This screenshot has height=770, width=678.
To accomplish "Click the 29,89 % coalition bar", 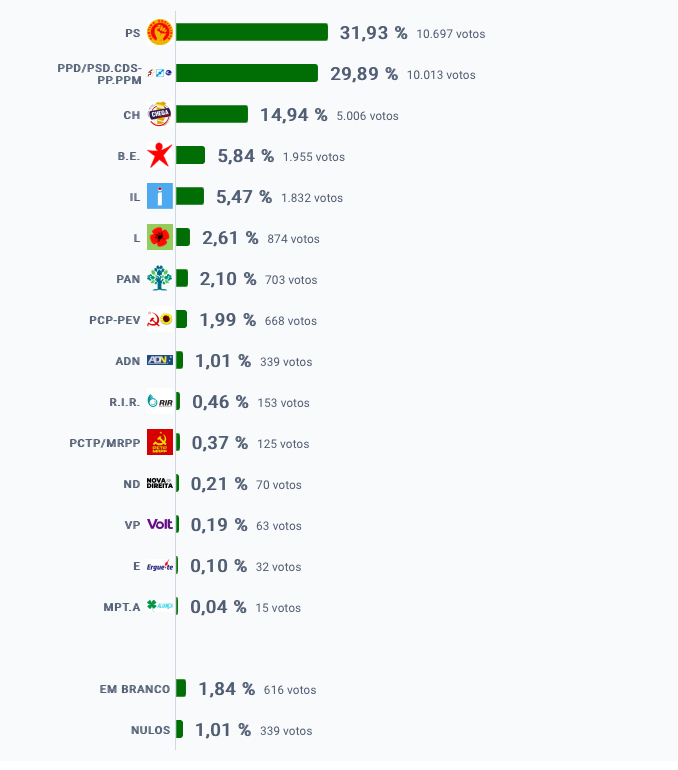I will tap(247, 73).
